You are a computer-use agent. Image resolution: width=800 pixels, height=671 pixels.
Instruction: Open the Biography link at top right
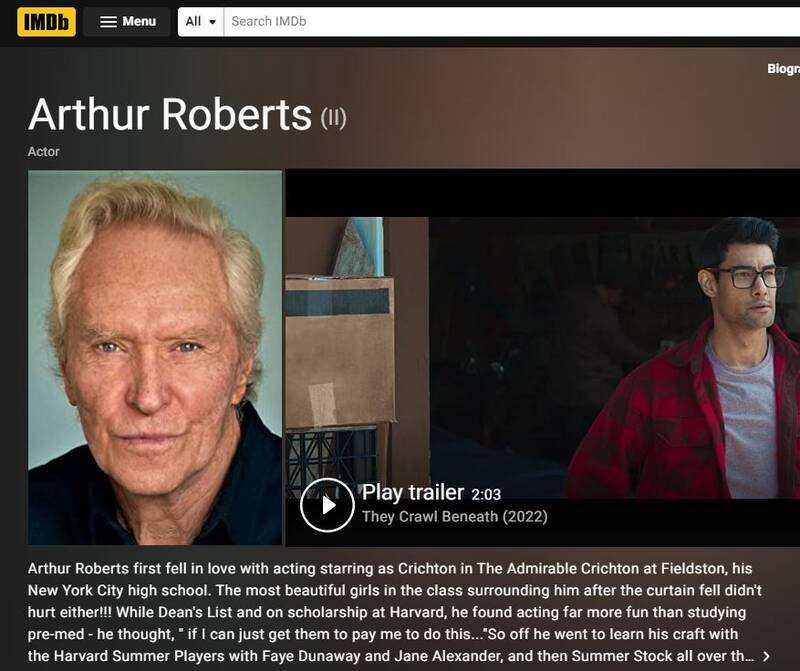tap(783, 69)
